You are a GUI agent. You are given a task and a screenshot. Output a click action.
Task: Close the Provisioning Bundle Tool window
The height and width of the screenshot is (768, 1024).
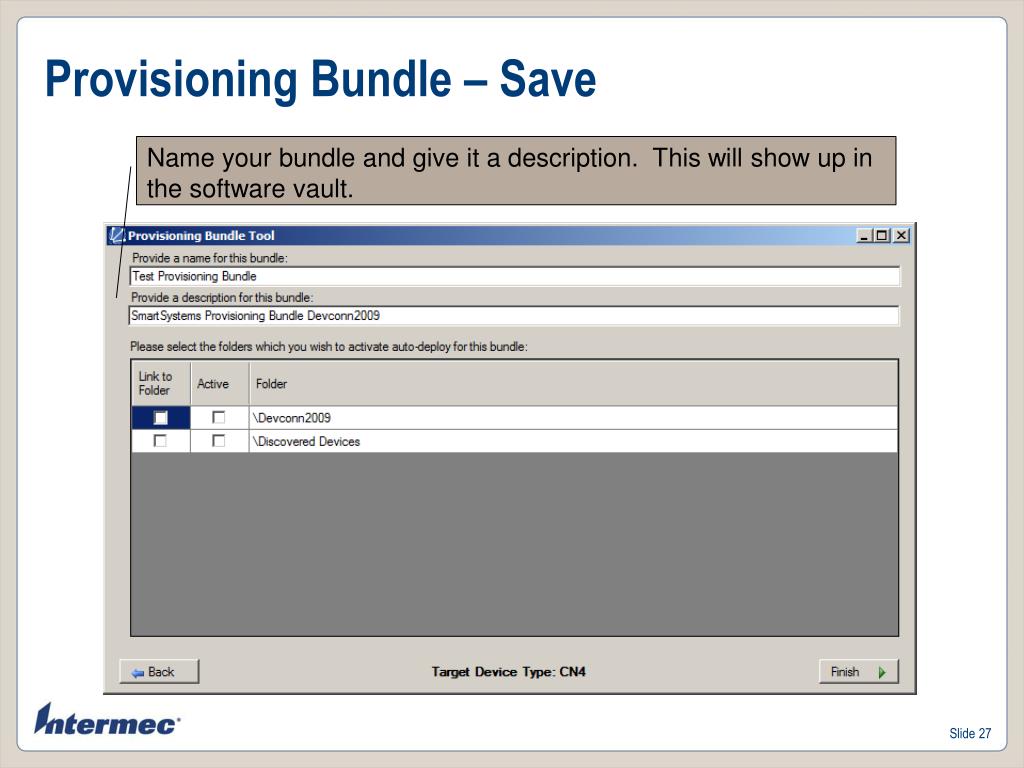click(901, 236)
